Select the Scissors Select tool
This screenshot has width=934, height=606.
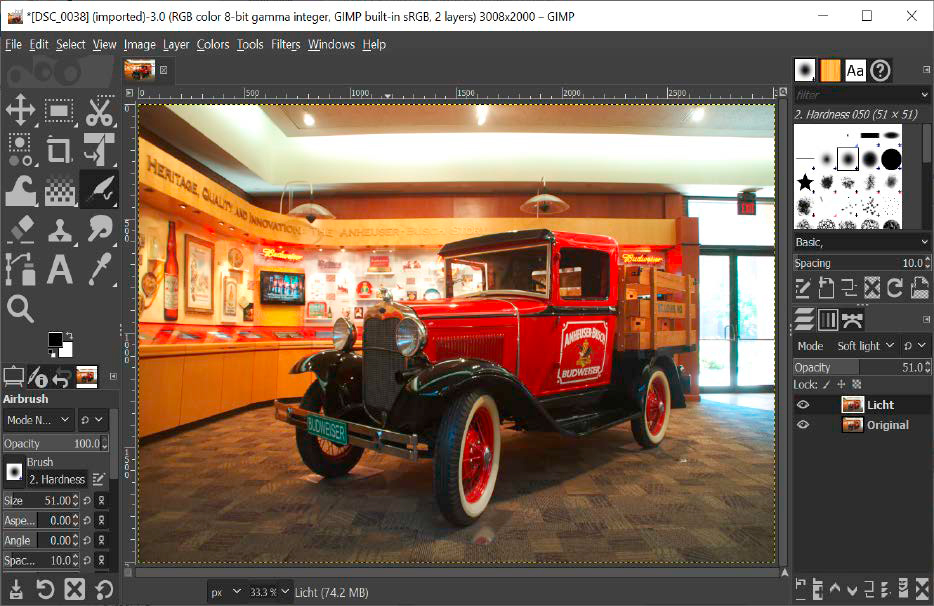[99, 111]
